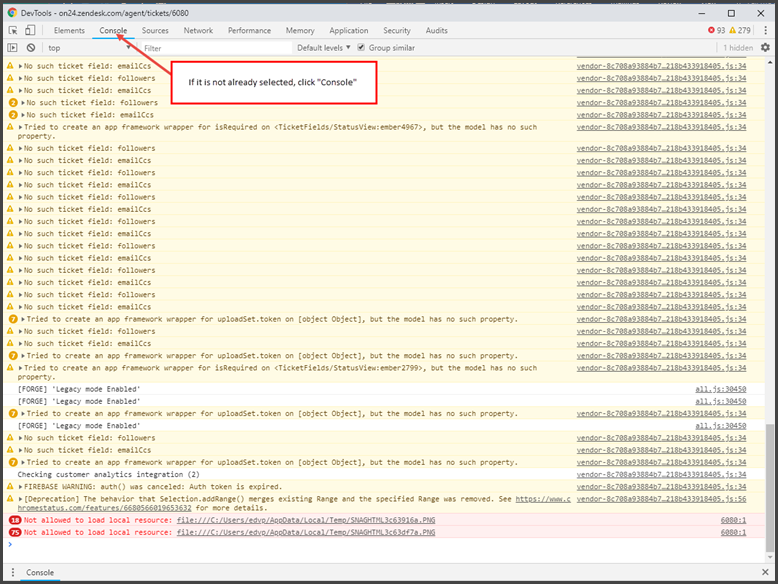Open DevTools three-dot customize menu
778x584 pixels.
pos(766,31)
